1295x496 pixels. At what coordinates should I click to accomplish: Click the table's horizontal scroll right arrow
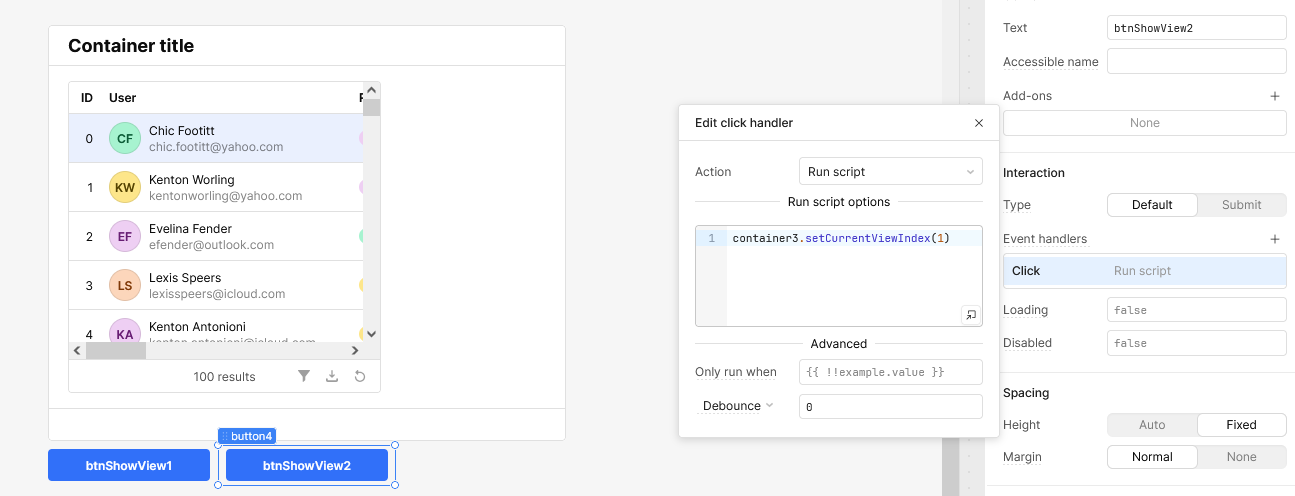point(354,351)
